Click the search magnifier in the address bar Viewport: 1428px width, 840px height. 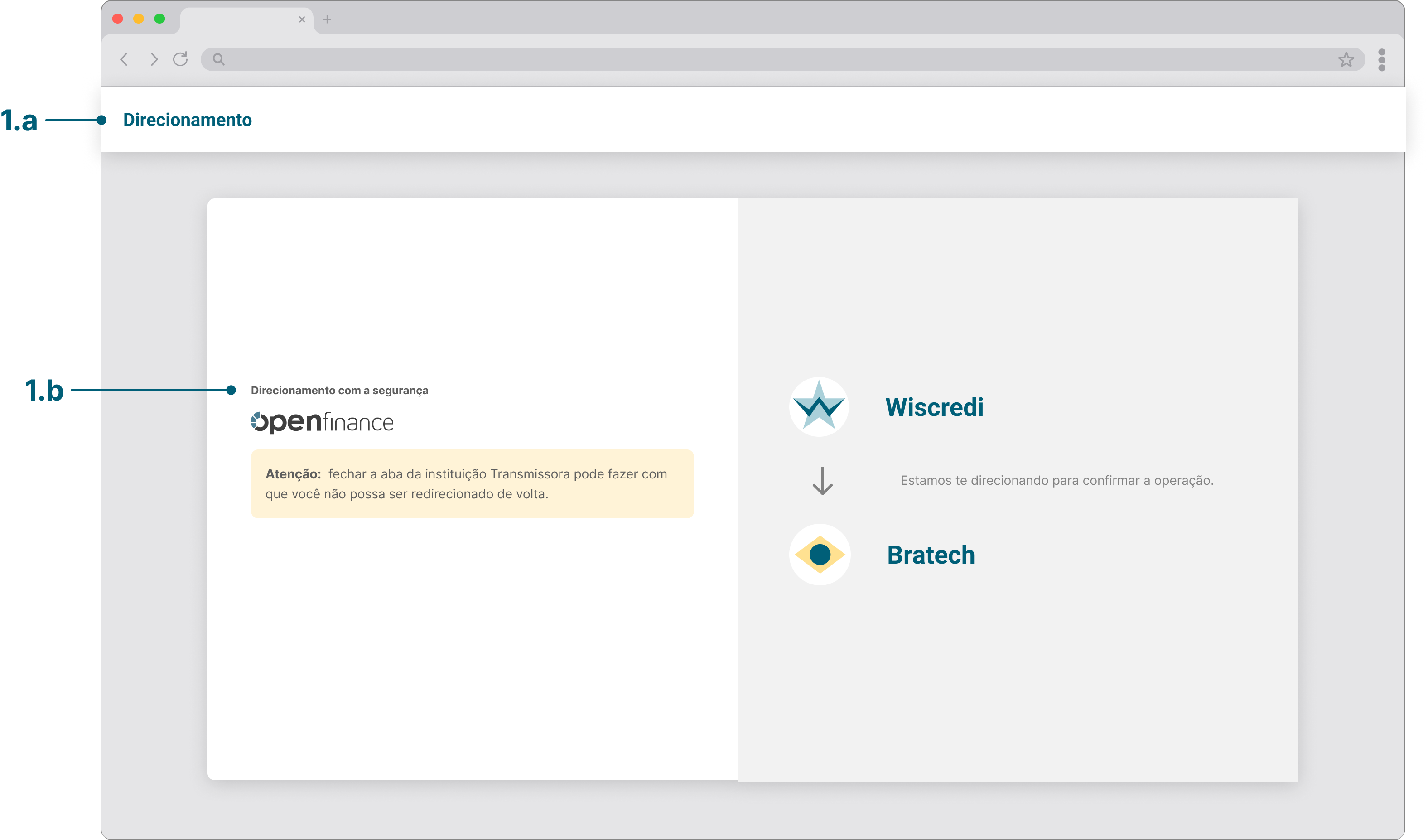point(219,59)
